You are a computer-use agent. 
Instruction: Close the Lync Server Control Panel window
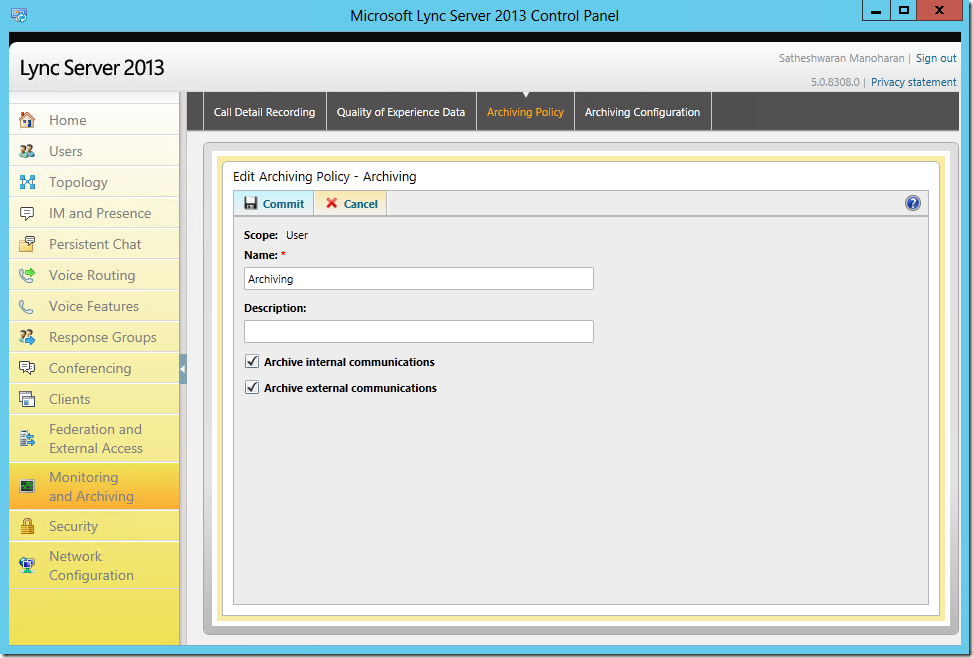coord(939,11)
